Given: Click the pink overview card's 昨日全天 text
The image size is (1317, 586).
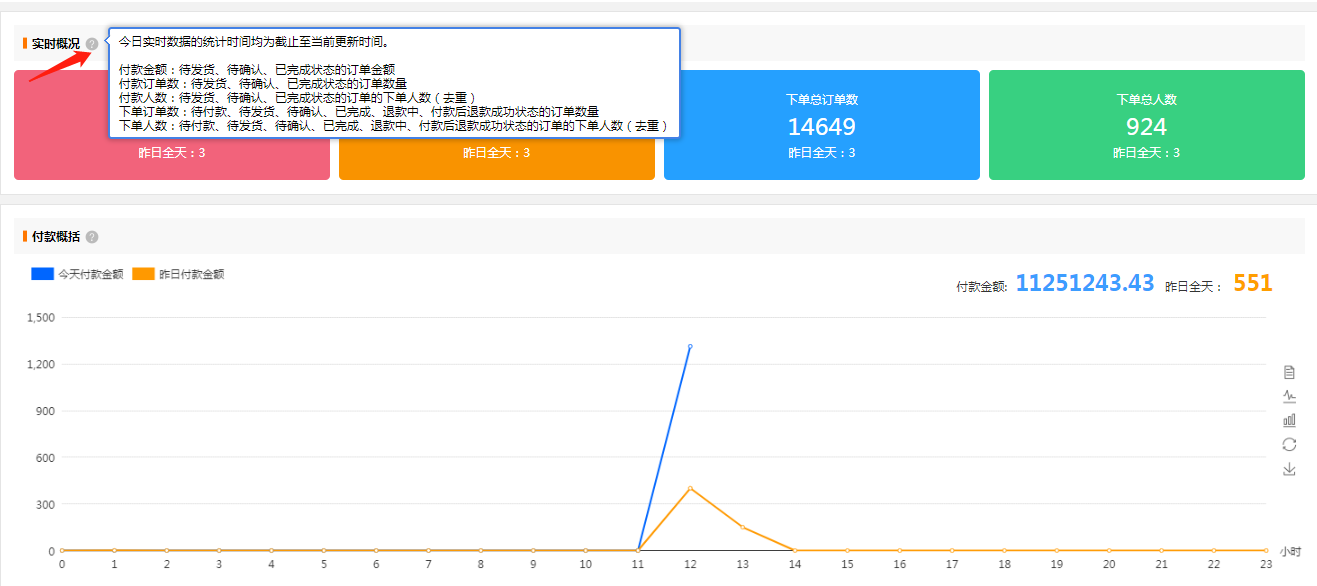Looking at the screenshot, I should point(172,154).
